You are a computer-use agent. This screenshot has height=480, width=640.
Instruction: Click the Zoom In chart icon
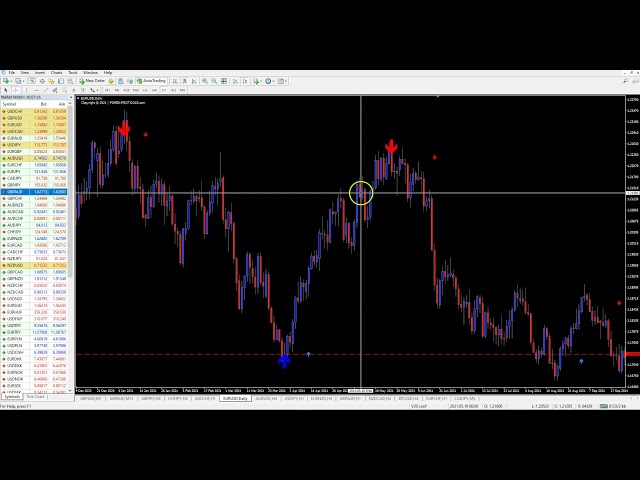[205, 81]
